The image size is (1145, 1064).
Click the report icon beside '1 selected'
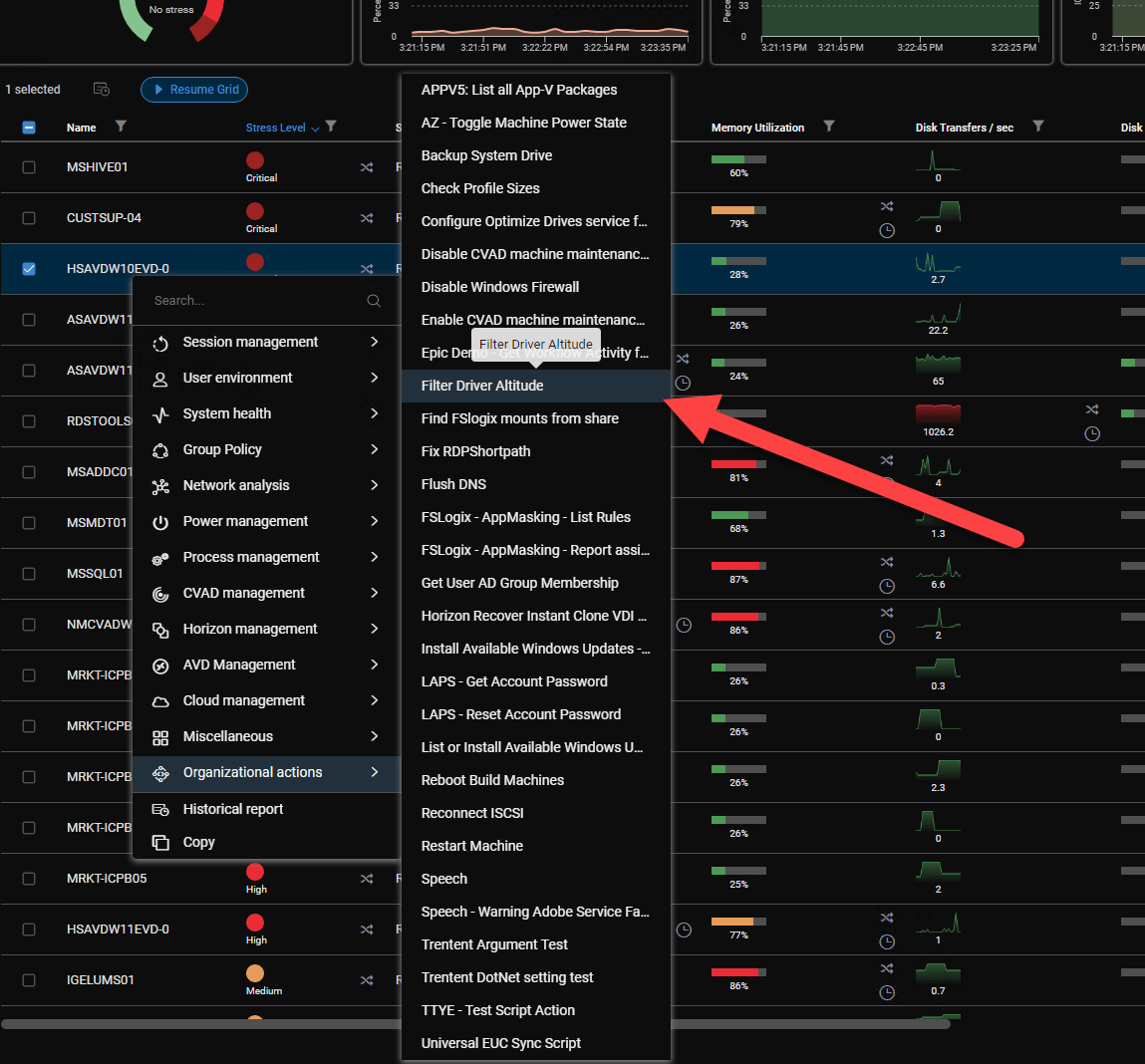click(x=102, y=89)
